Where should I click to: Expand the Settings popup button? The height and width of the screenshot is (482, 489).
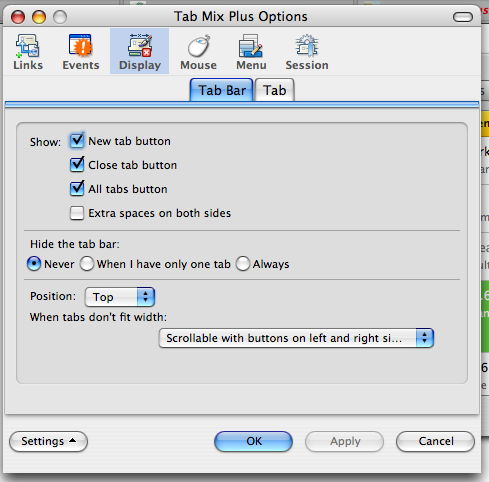[49, 441]
